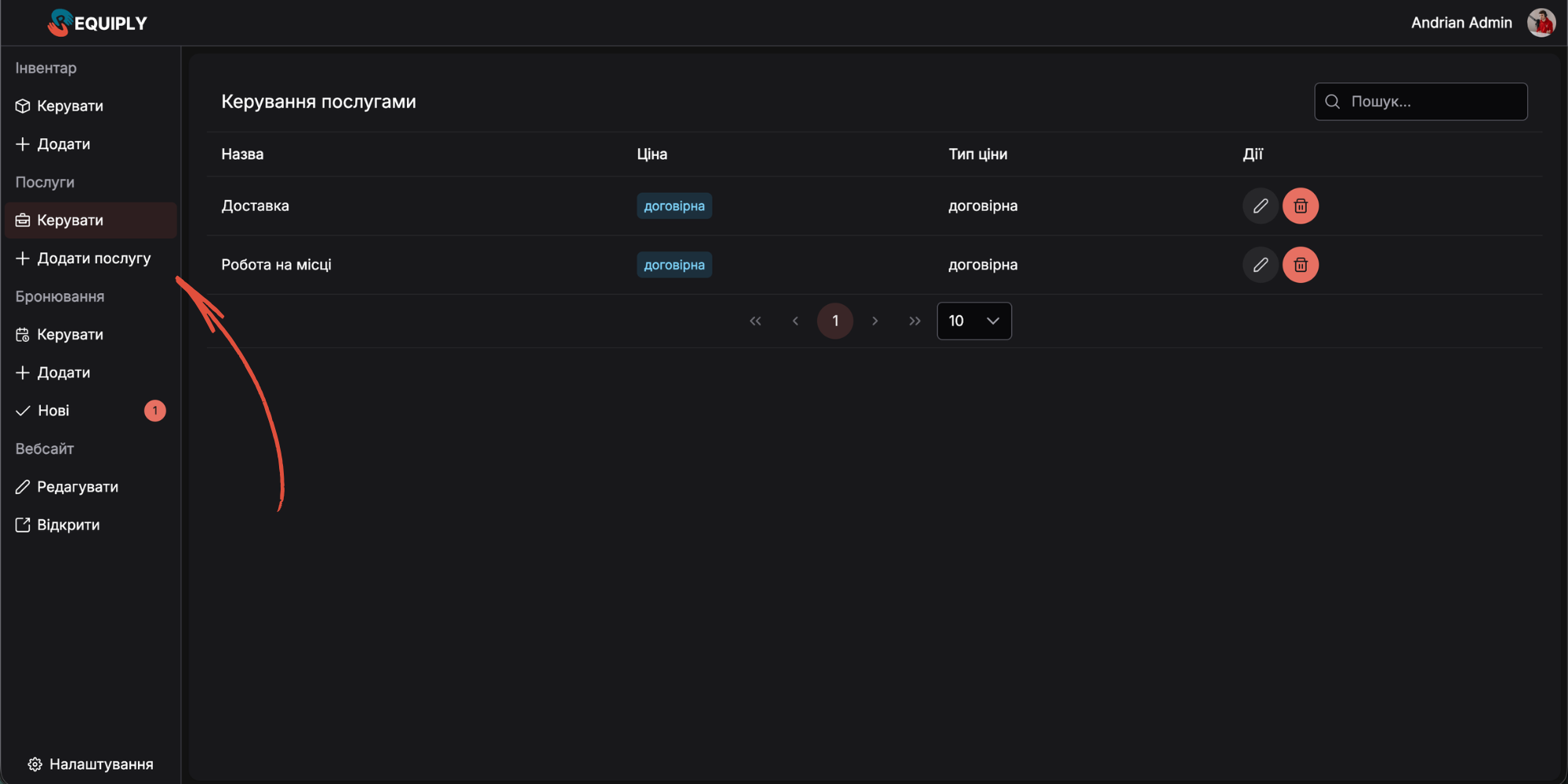Image resolution: width=1568 pixels, height=784 pixels.
Task: Click the договірна price badge for Доставка
Action: tap(674, 205)
